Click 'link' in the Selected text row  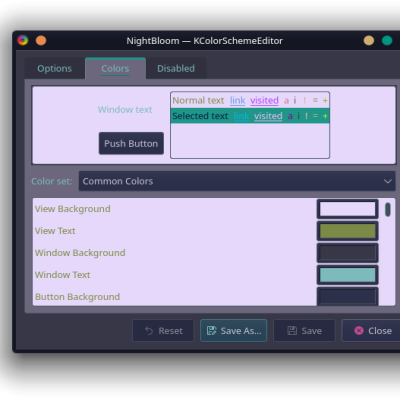241,116
